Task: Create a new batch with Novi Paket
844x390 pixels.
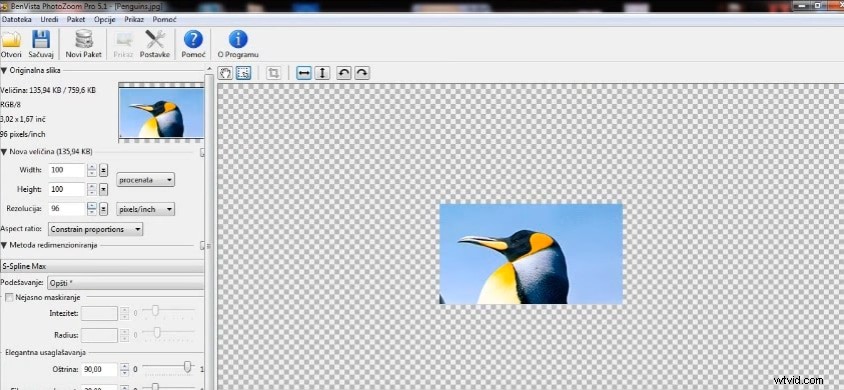Action: [83, 44]
